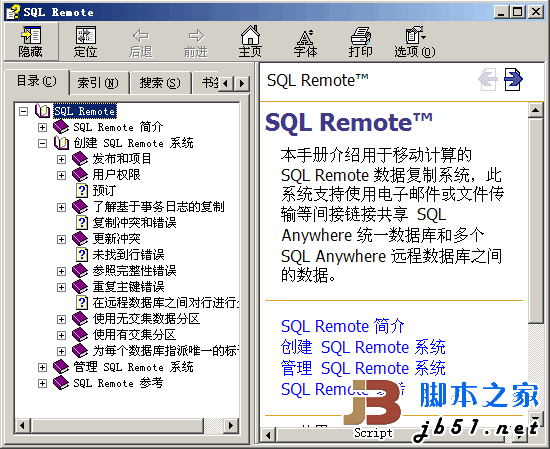Expand the 发布和项目 node
The width and height of the screenshot is (550, 449).
[x=61, y=160]
